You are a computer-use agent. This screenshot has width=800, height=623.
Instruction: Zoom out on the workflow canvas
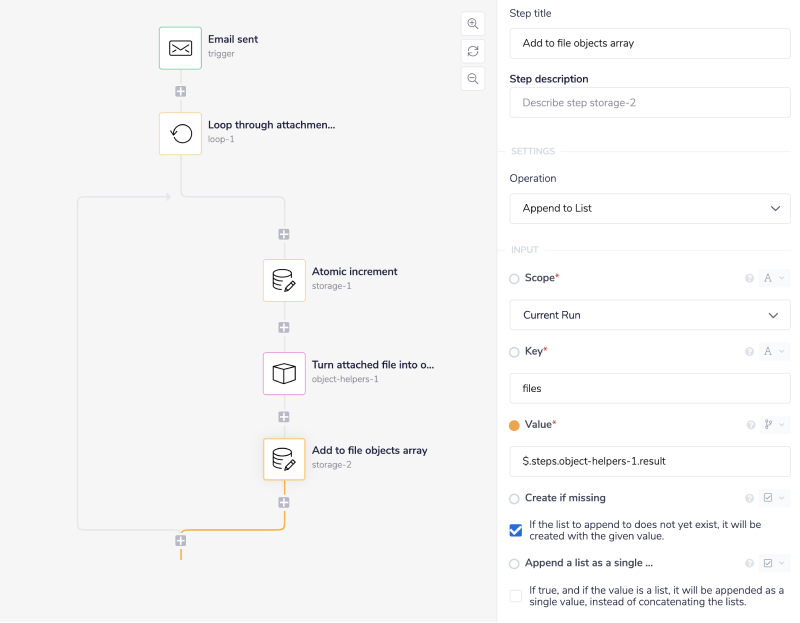[x=473, y=78]
